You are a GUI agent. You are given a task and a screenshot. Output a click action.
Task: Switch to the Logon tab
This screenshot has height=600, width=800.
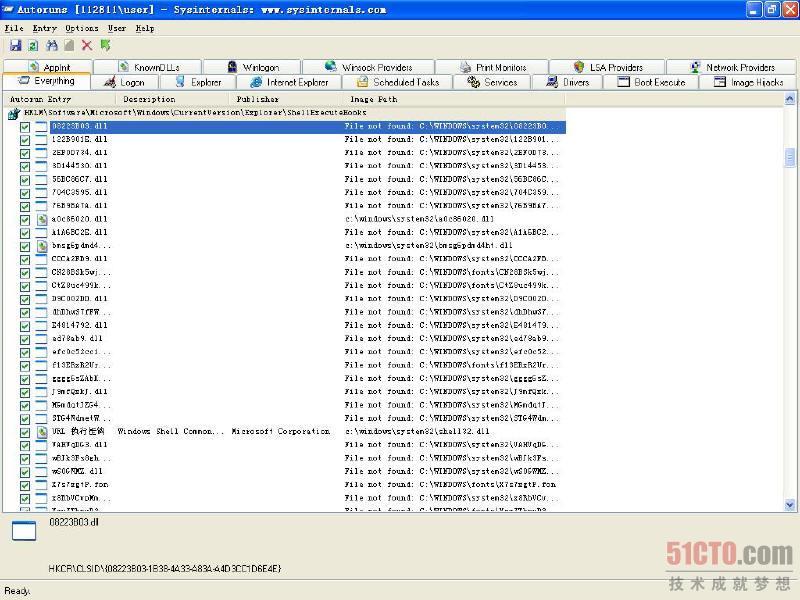point(125,82)
